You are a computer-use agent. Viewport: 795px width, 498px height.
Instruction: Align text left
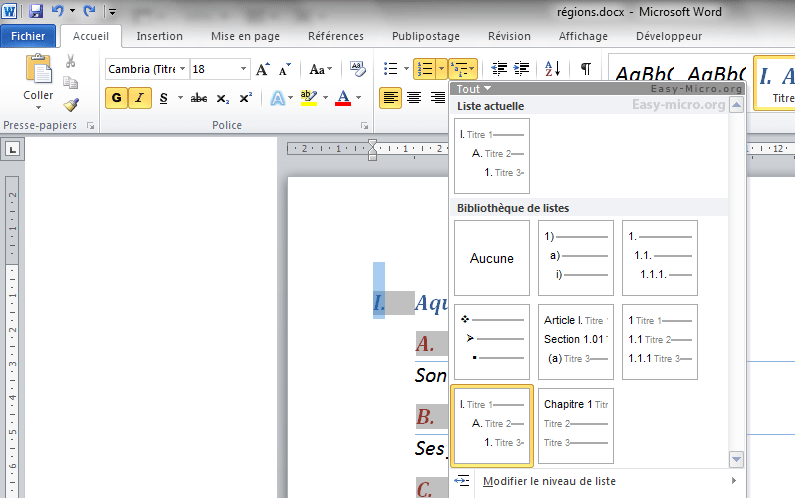(x=390, y=97)
